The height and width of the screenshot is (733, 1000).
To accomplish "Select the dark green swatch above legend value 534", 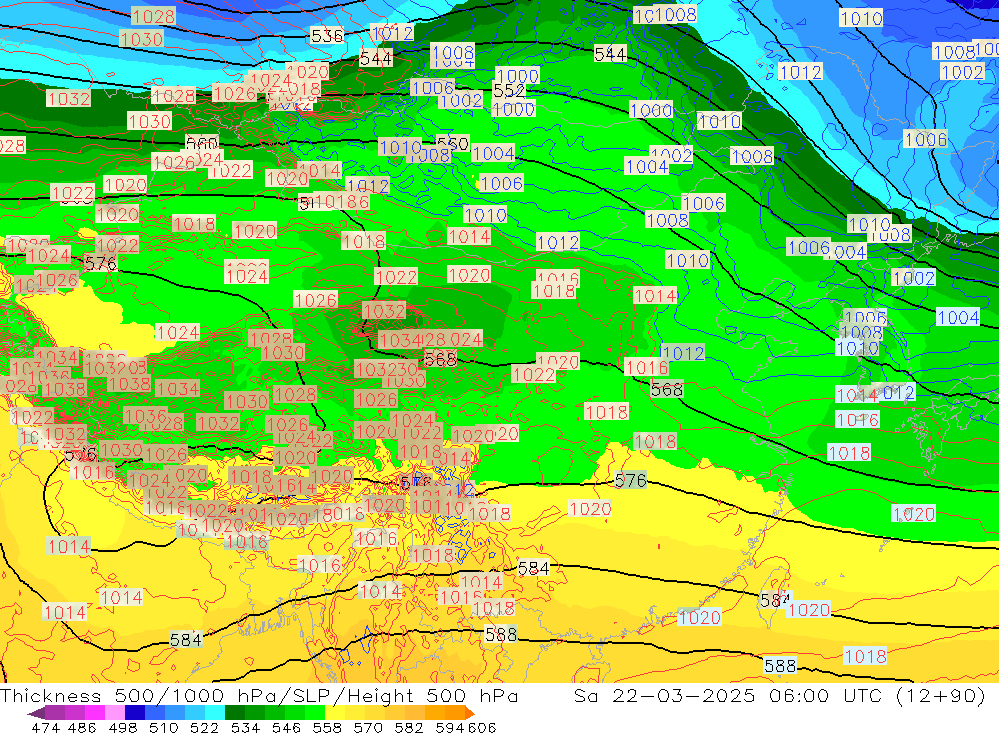I will tap(235, 713).
